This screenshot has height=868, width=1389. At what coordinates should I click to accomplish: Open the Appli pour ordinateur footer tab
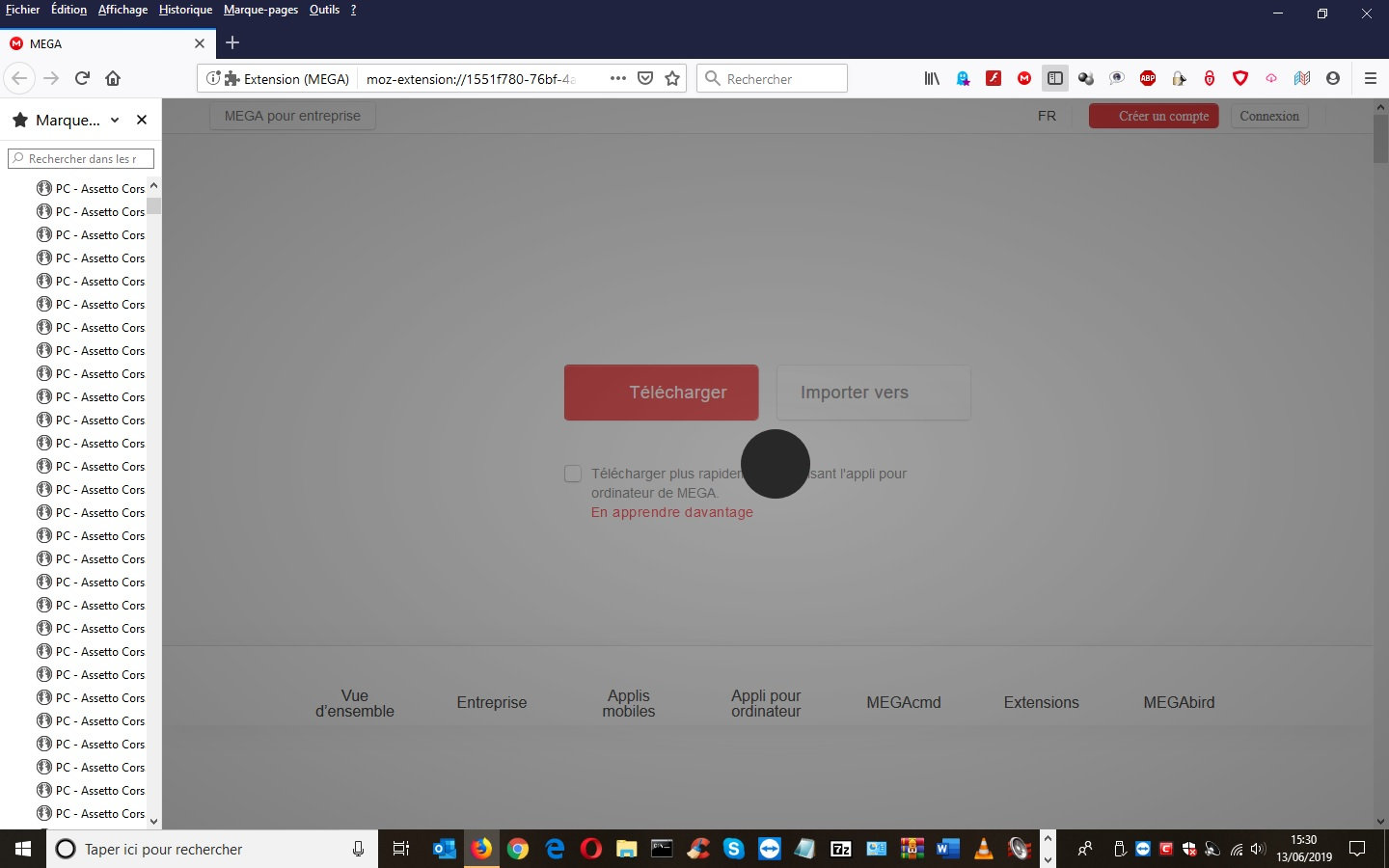pyautogui.click(x=766, y=703)
